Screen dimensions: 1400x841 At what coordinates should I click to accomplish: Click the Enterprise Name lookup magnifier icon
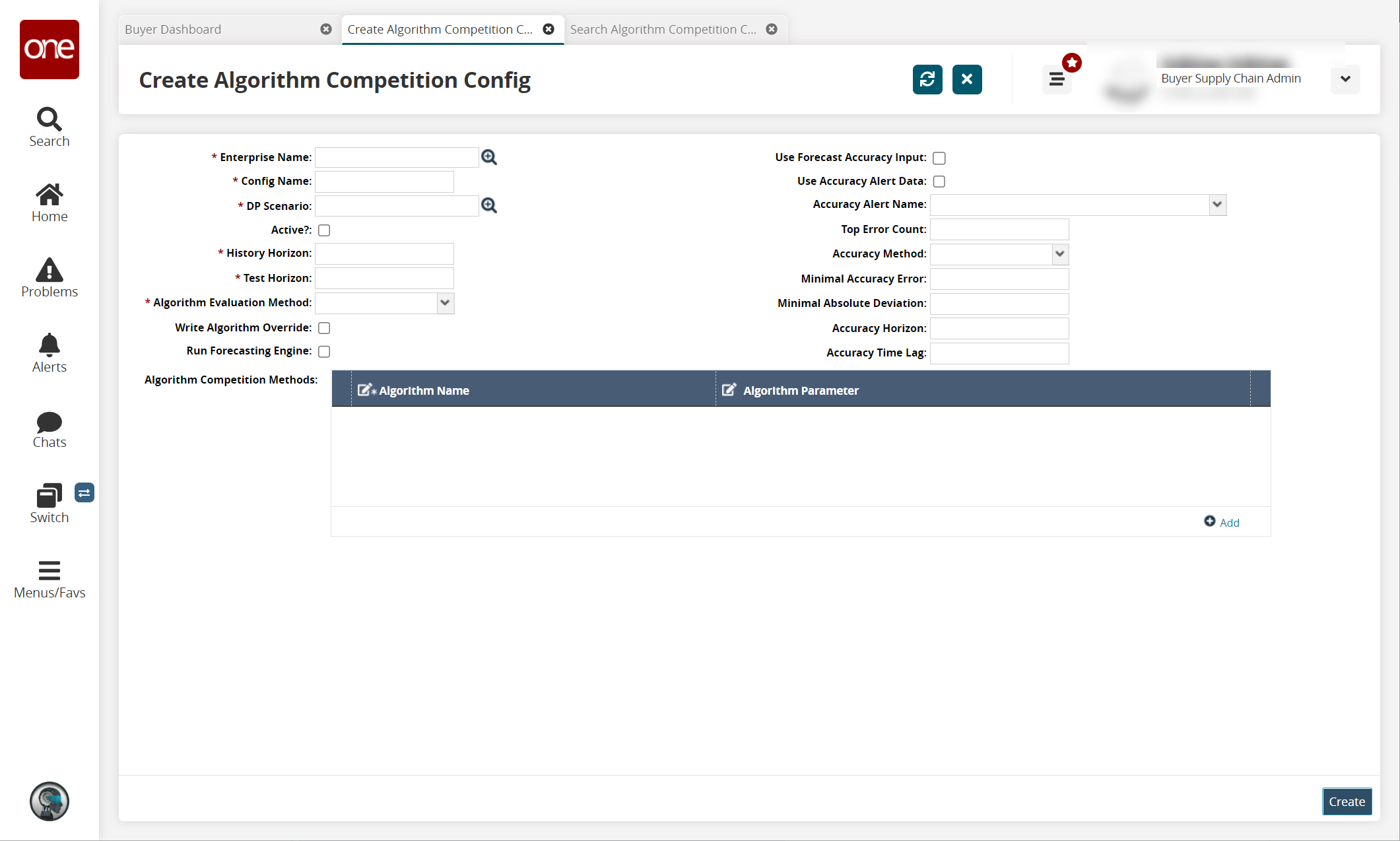488,157
